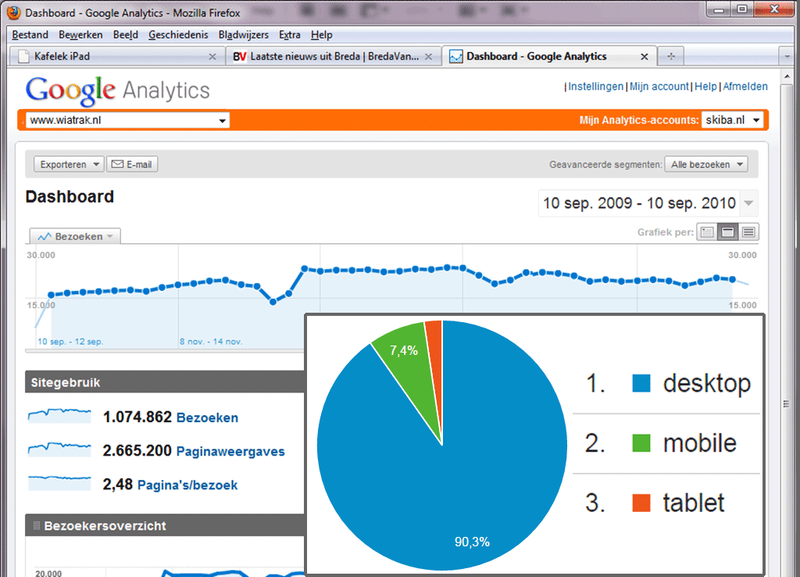The image size is (800, 577).
Task: Click the sparkline icon next to Bezoeken metric
Action: [x=58, y=417]
